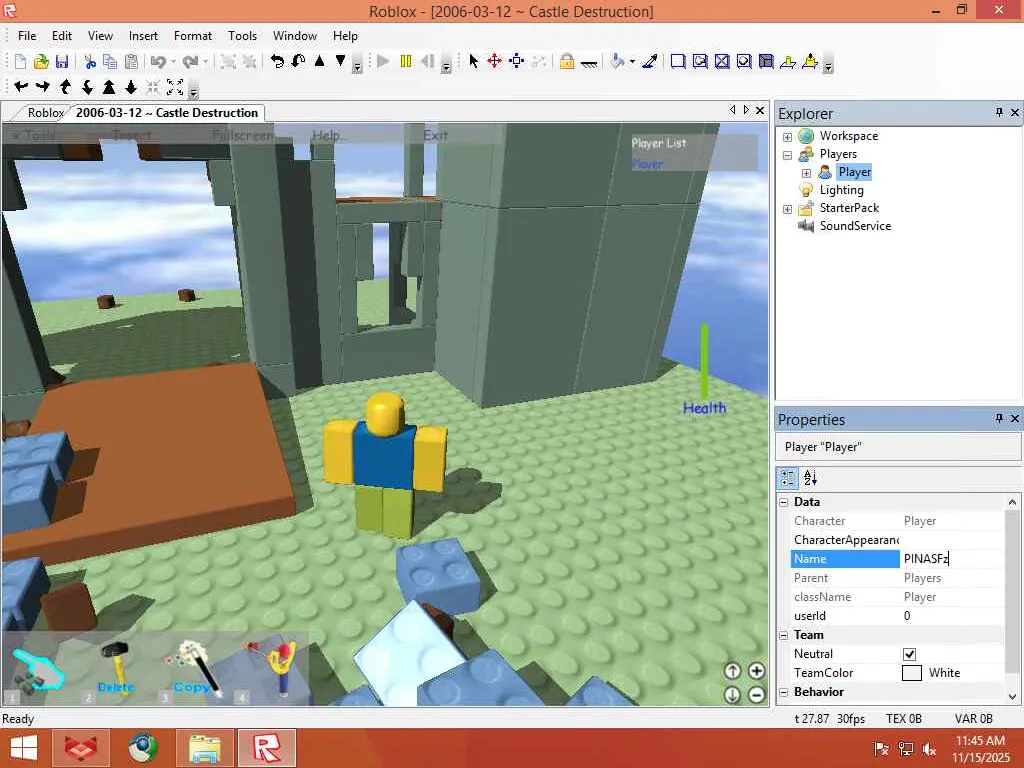The width and height of the screenshot is (1024, 768).
Task: Collapse the Team properties section
Action: (x=784, y=635)
